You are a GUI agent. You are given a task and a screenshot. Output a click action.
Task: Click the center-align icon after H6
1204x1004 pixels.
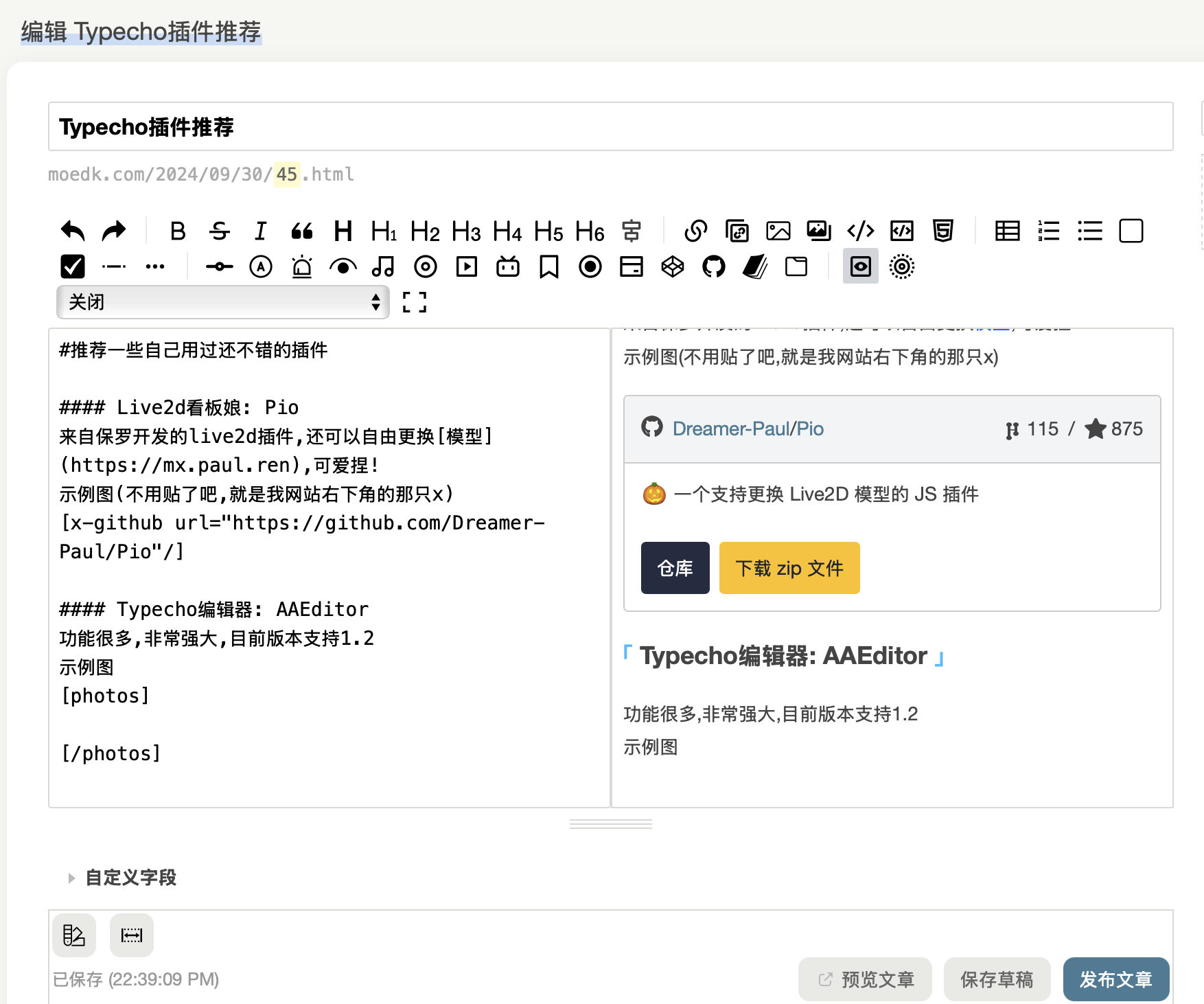coord(632,231)
